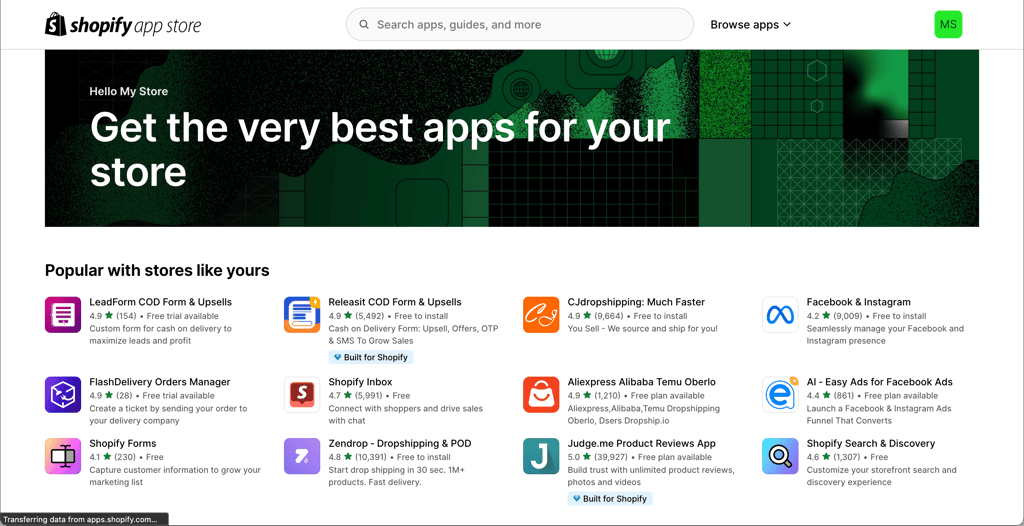Open FlashDelivery Orders Manager title
This screenshot has width=1024, height=526.
[160, 382]
